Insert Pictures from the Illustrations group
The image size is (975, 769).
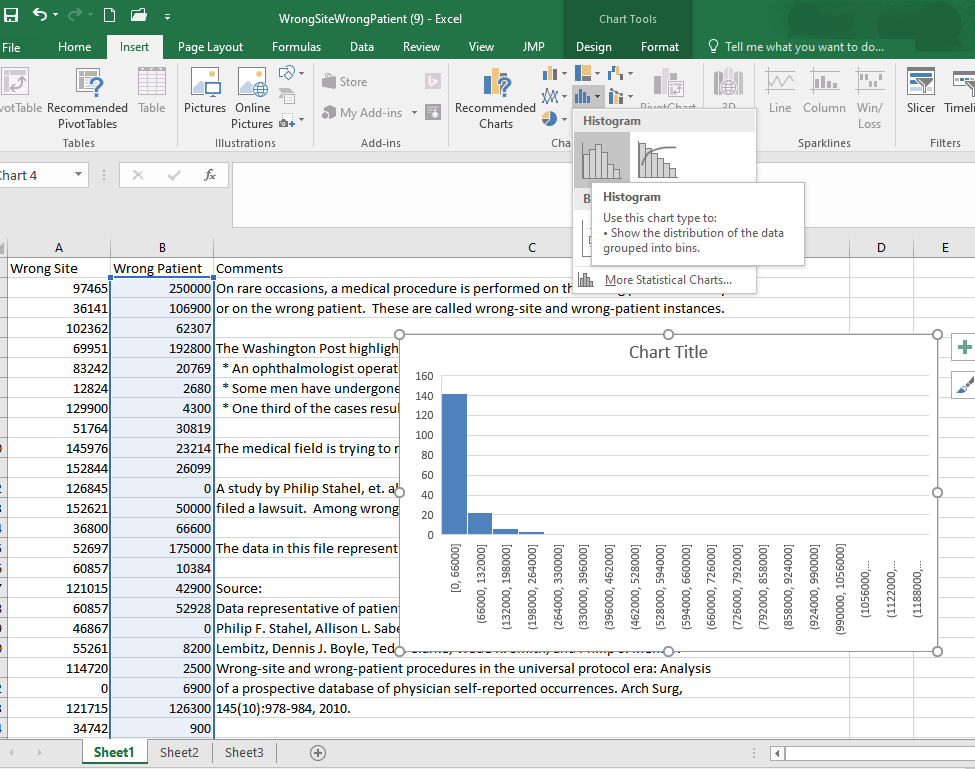pyautogui.click(x=205, y=92)
